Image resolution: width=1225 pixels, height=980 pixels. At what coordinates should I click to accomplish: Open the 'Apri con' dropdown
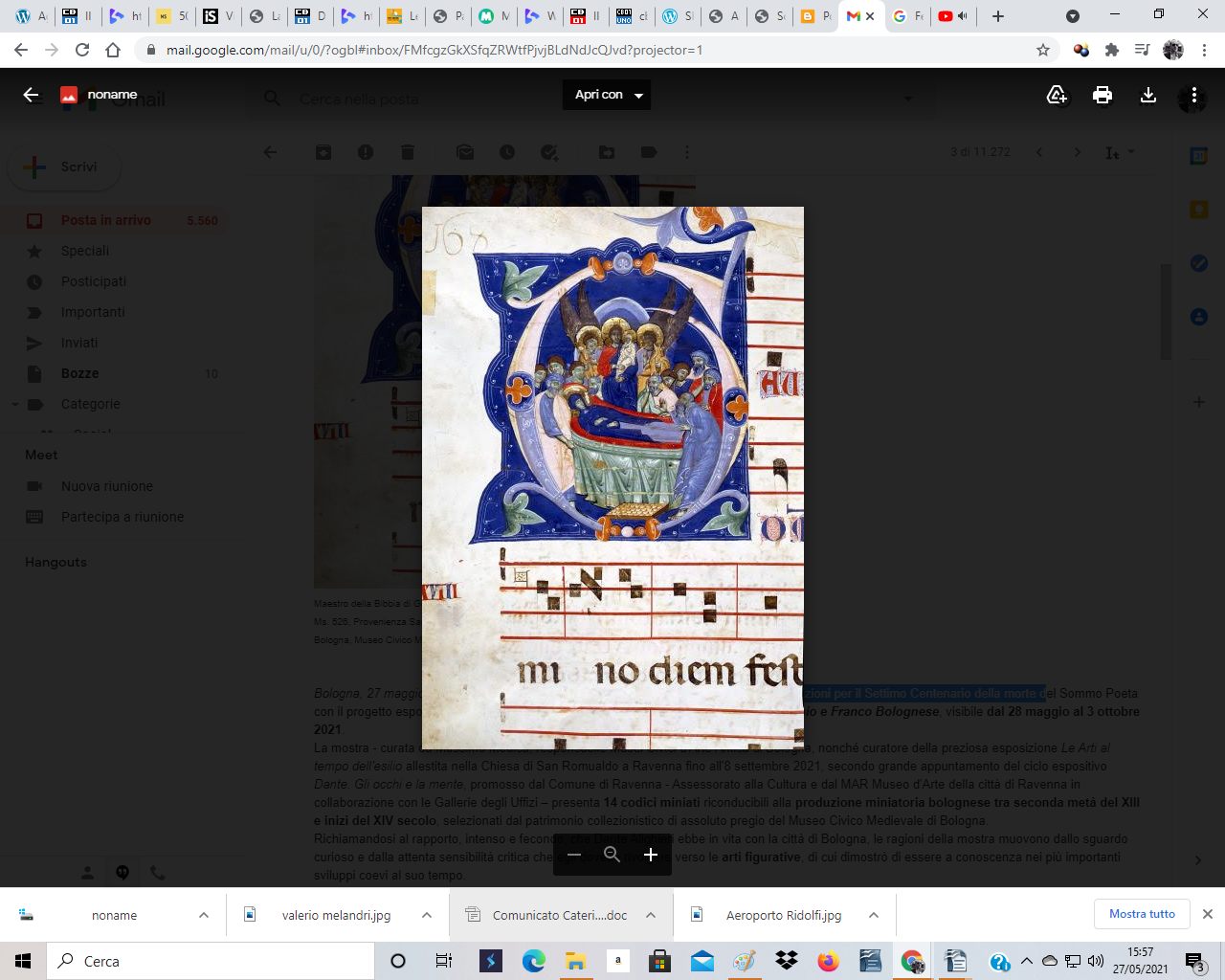(607, 95)
